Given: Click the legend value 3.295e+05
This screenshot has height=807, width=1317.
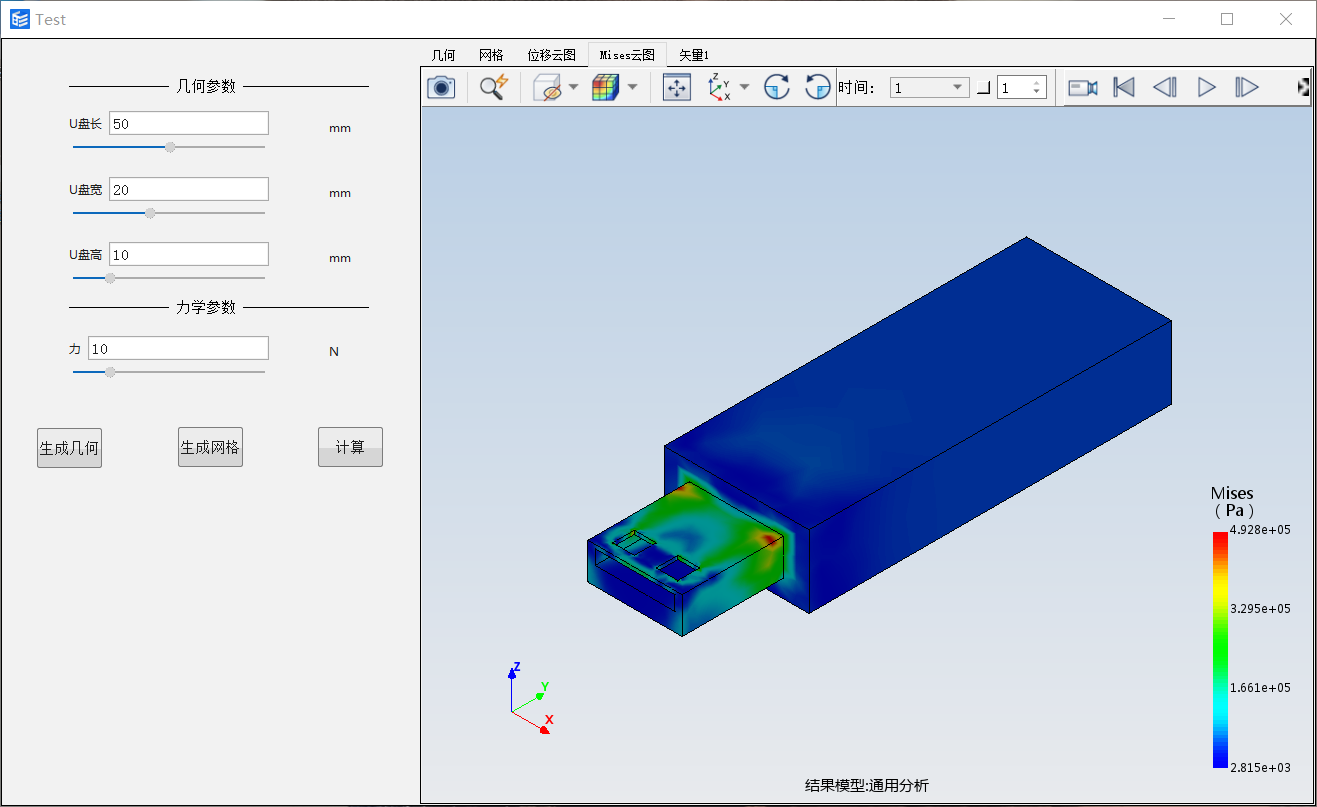Looking at the screenshot, I should point(1259,608).
